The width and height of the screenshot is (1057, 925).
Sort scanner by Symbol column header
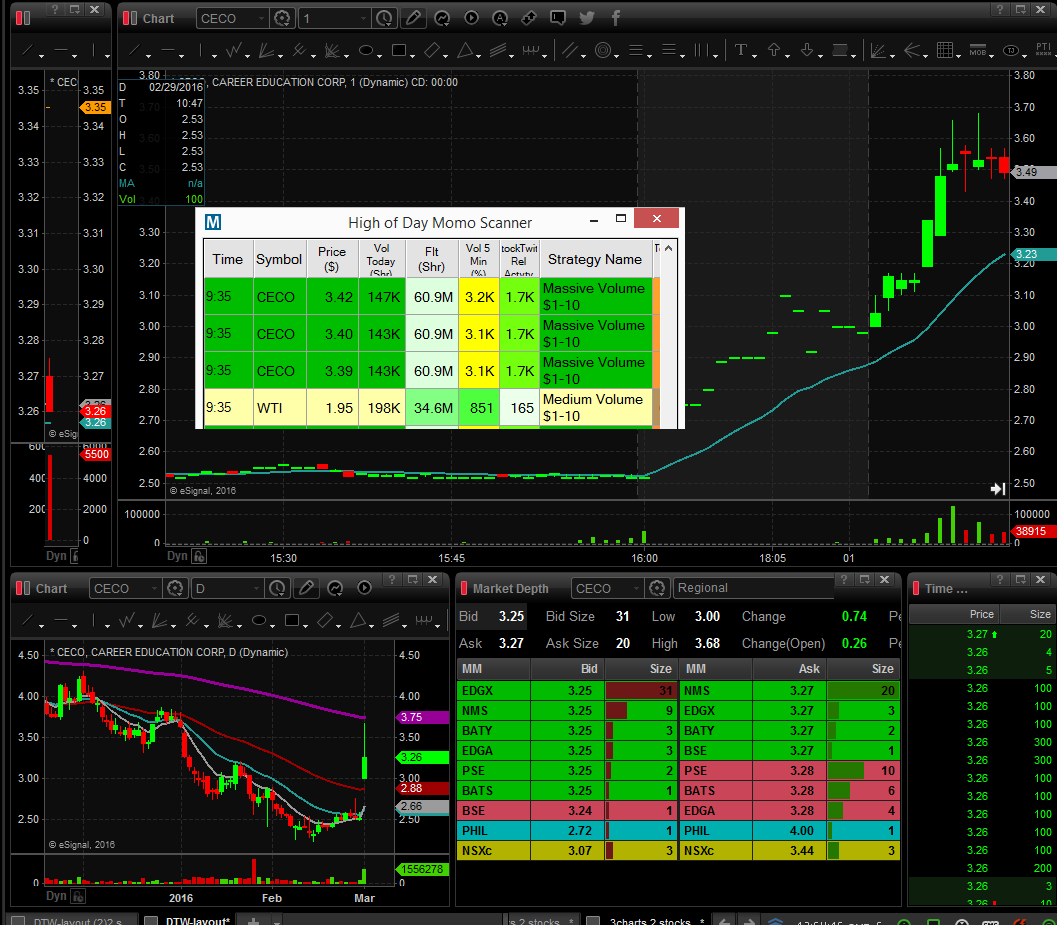279,259
